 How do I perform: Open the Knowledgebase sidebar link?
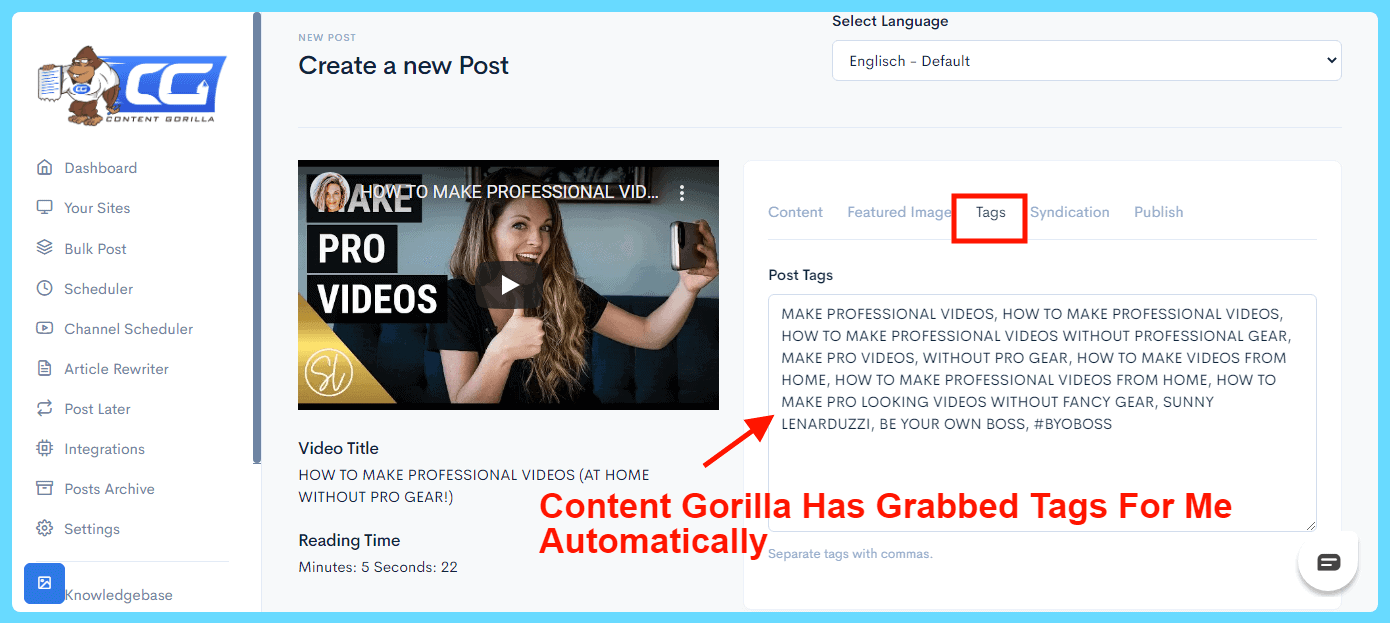pyautogui.click(x=118, y=595)
